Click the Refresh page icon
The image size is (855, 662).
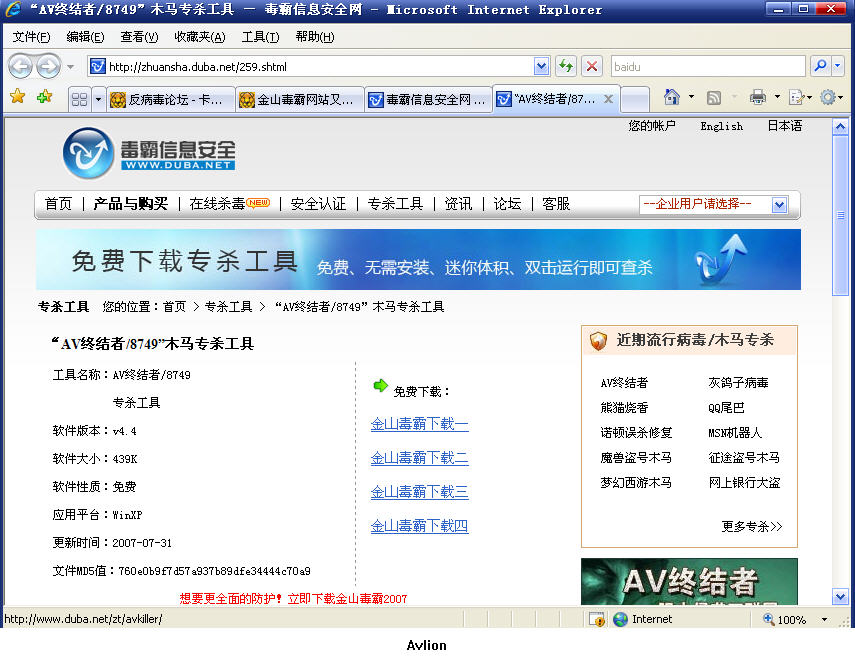pyautogui.click(x=566, y=67)
